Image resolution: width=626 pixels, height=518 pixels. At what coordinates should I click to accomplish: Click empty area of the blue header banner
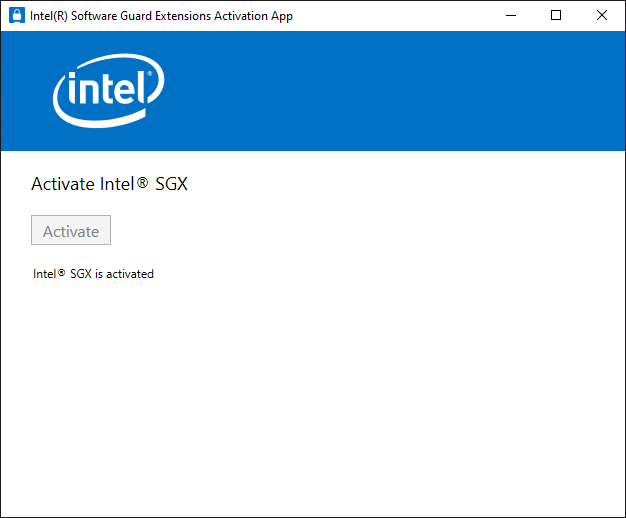(x=400, y=91)
